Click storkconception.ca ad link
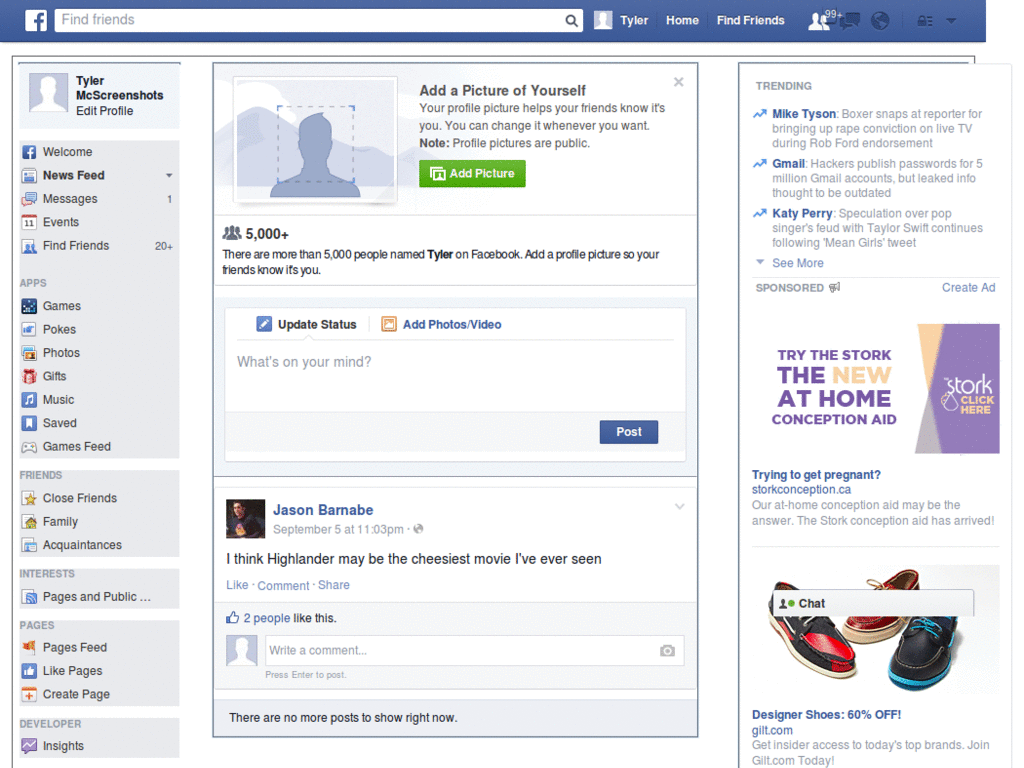This screenshot has height=768, width=1024. tap(801, 489)
